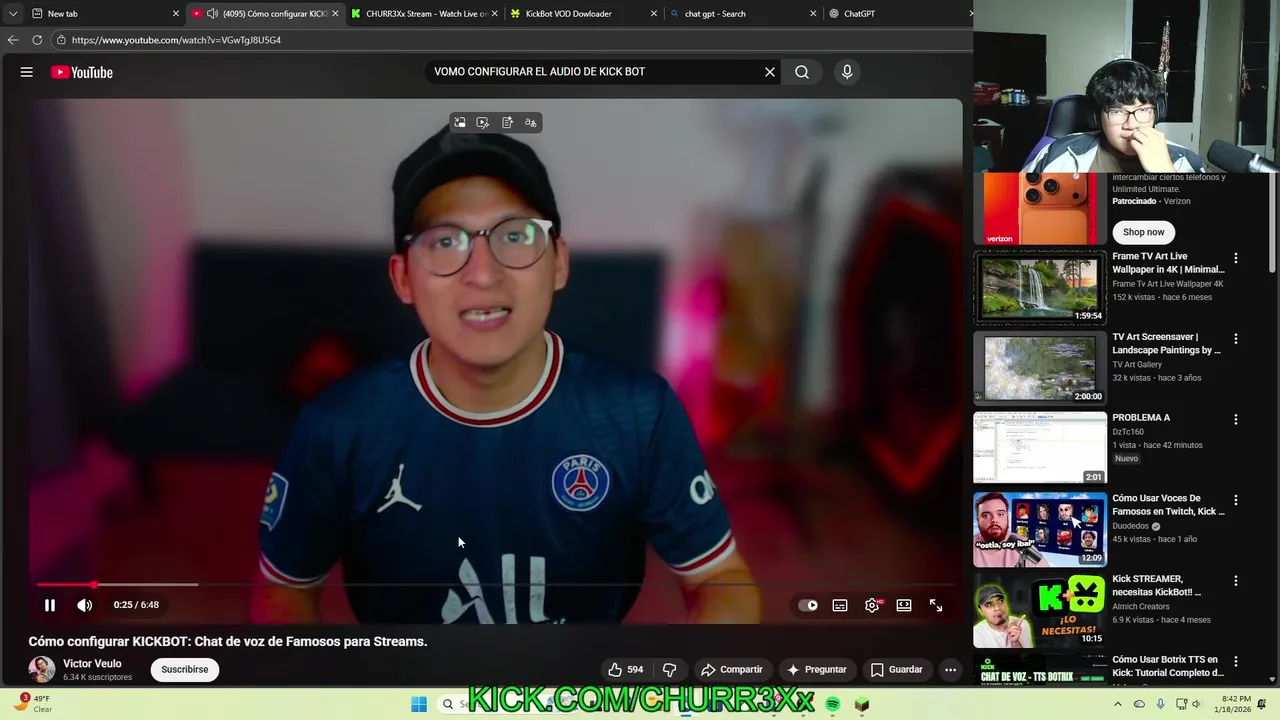Open PROBLEMA A video thumbnail
Screen dimensions: 1280x720
(x=1040, y=448)
